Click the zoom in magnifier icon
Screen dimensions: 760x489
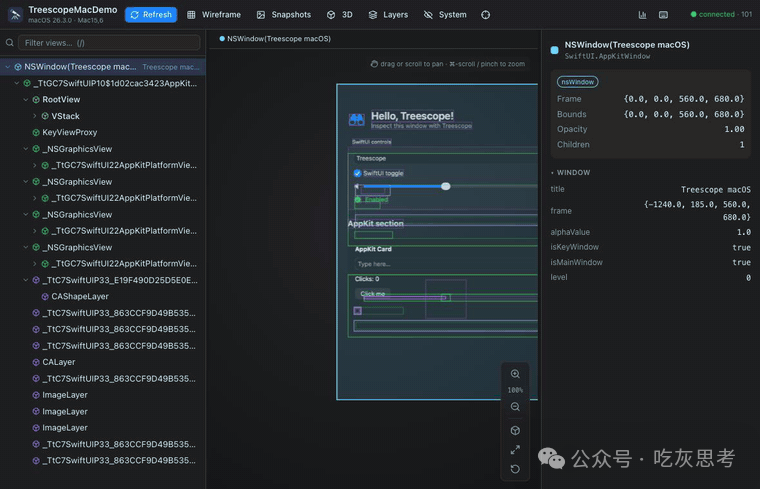tap(515, 374)
